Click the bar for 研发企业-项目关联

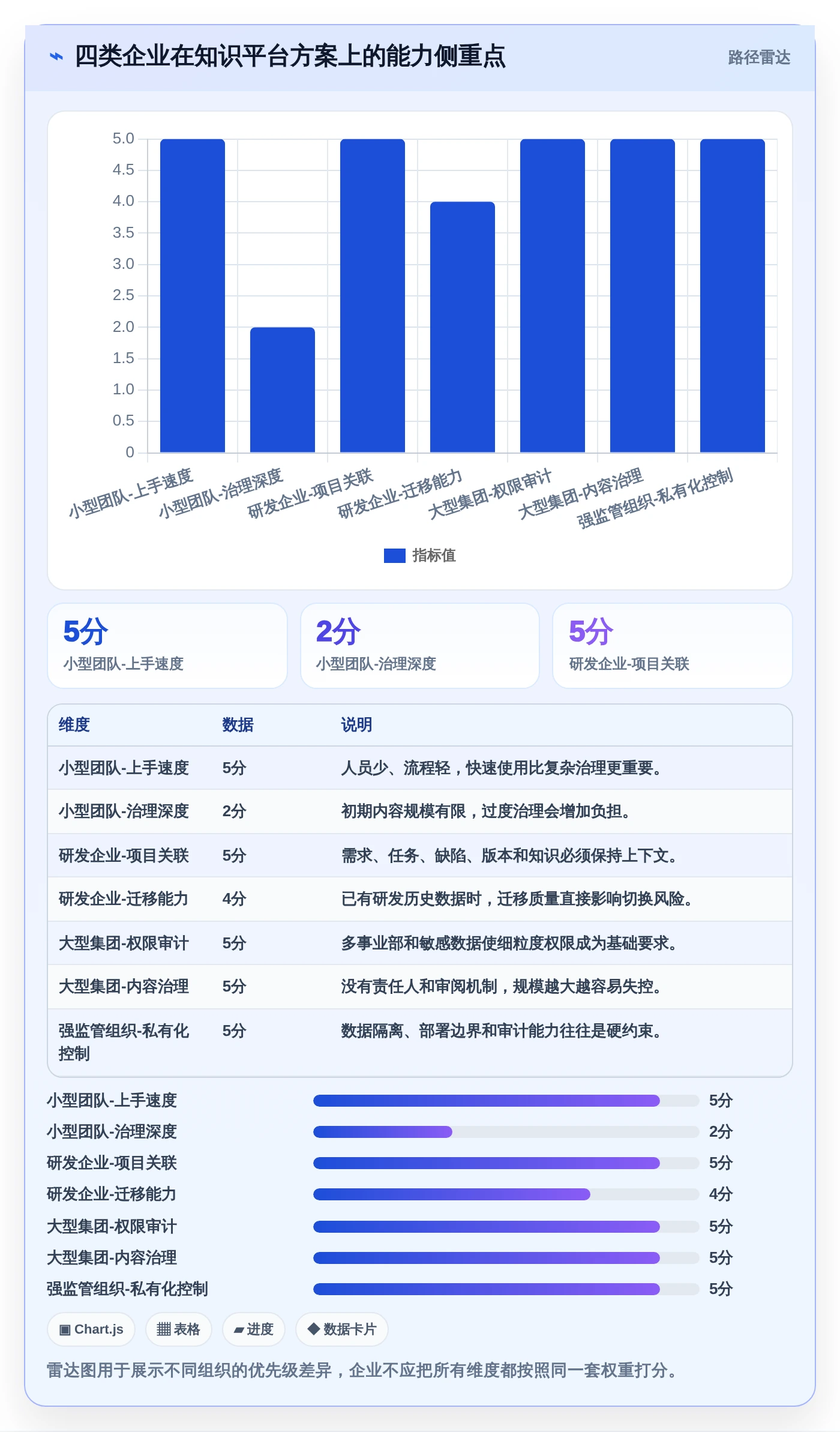(373, 295)
